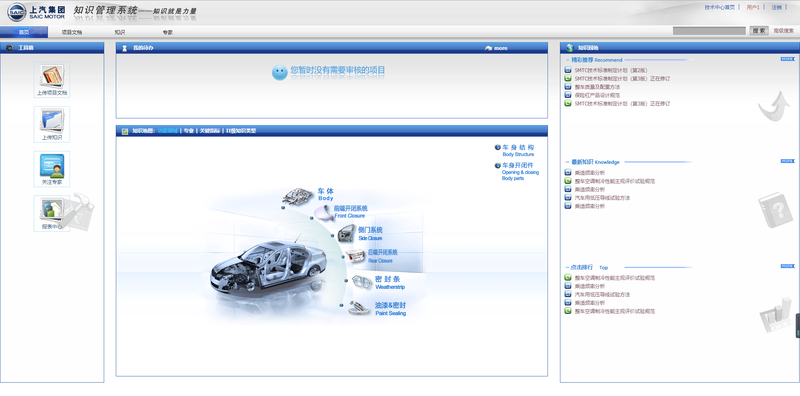Select the Side Closure door icon
This screenshot has width=800, height=396.
pyautogui.click(x=346, y=234)
